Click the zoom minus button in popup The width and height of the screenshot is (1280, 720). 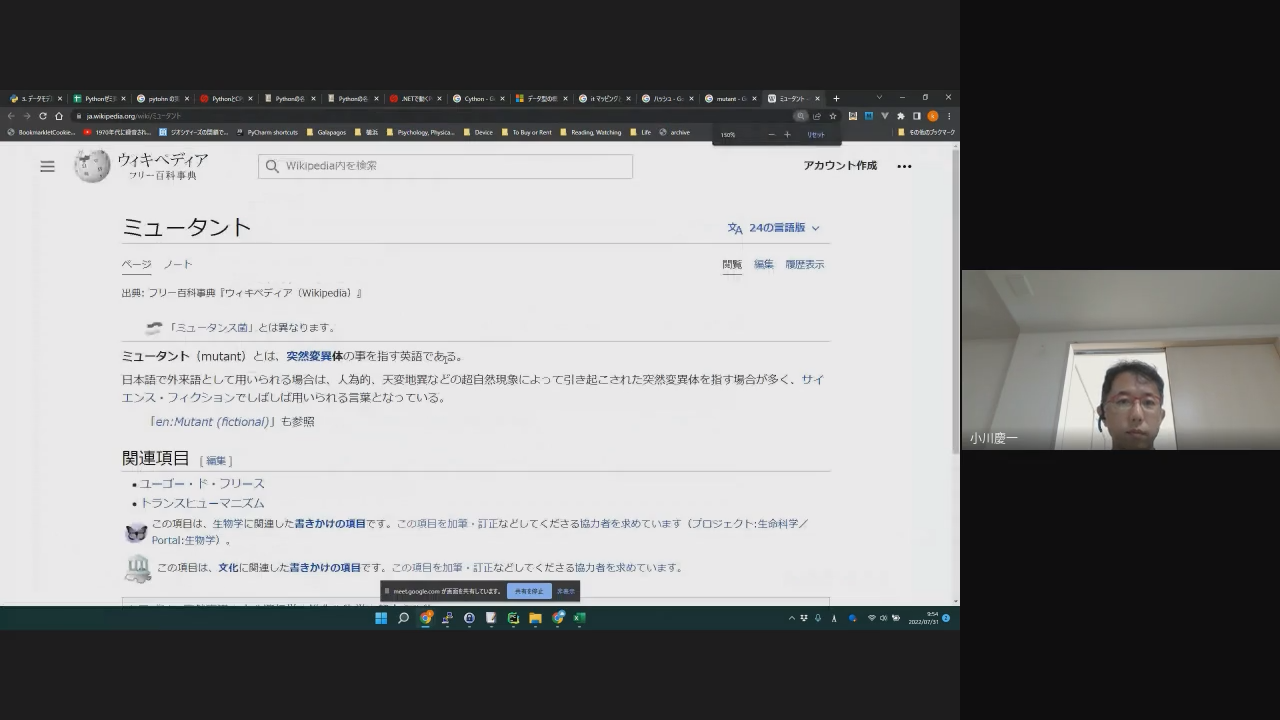click(x=771, y=134)
